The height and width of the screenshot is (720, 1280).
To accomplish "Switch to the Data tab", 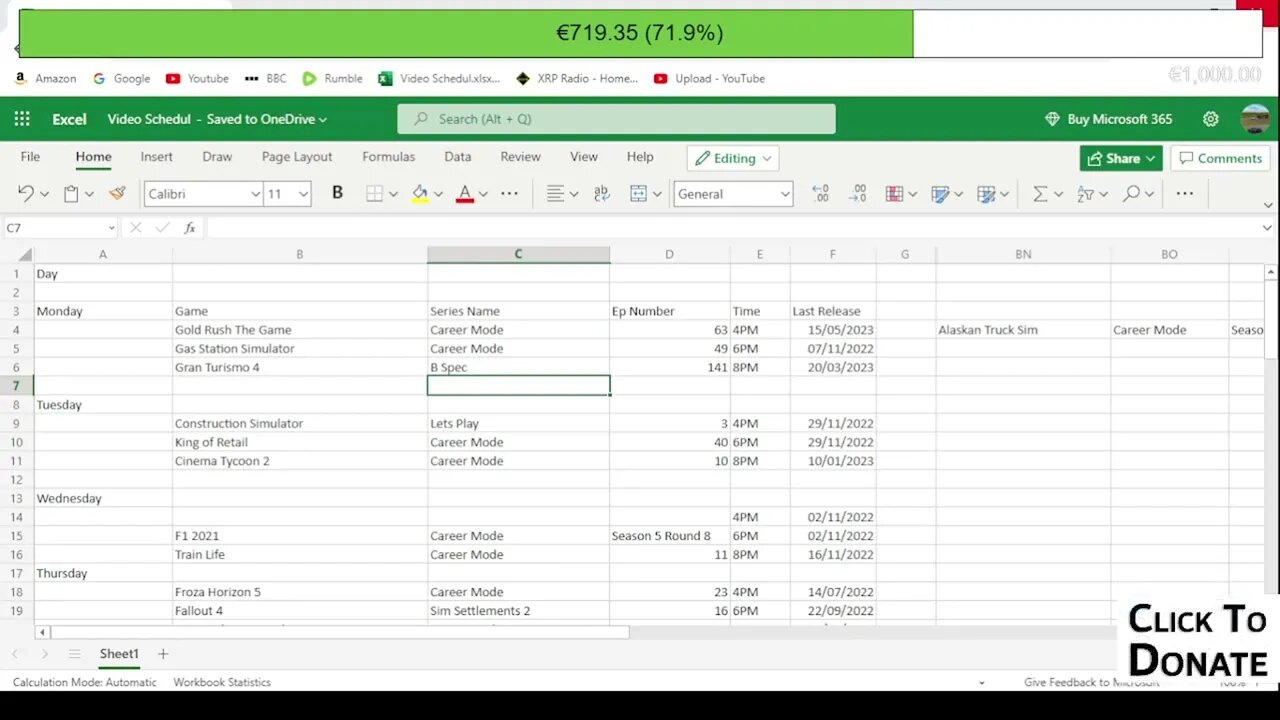I will tap(458, 157).
